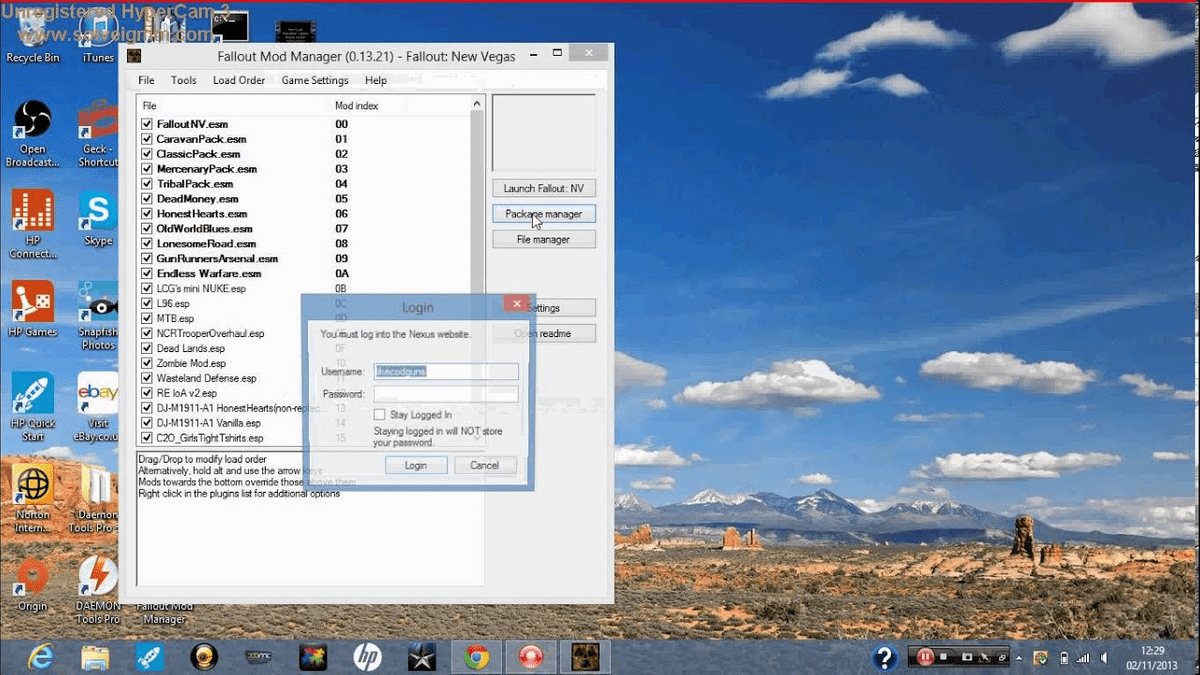Screen dimensions: 1200x675
Task: Click Login button in Login dialog
Action: click(416, 465)
